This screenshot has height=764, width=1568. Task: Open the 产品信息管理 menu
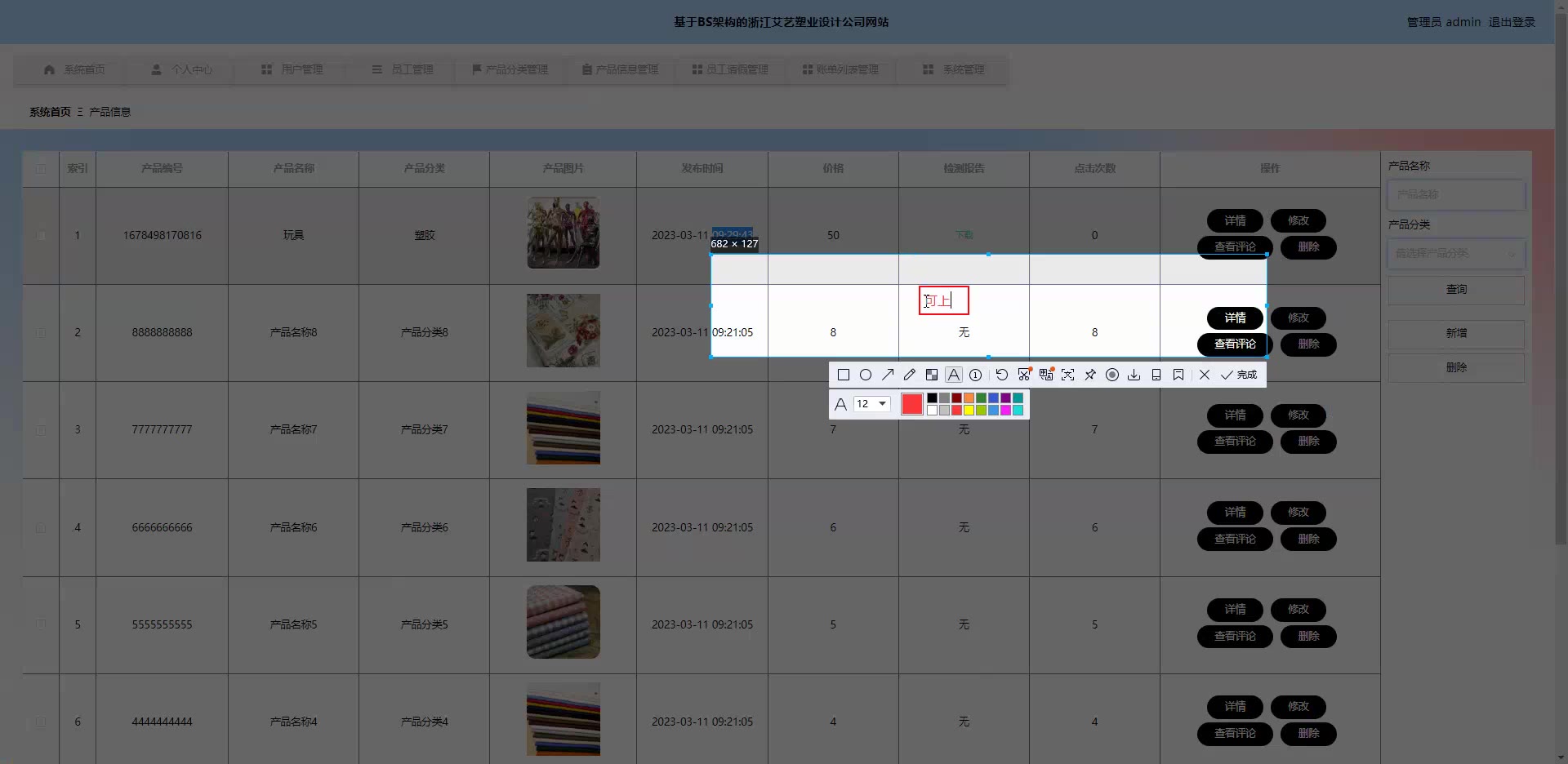tap(620, 69)
